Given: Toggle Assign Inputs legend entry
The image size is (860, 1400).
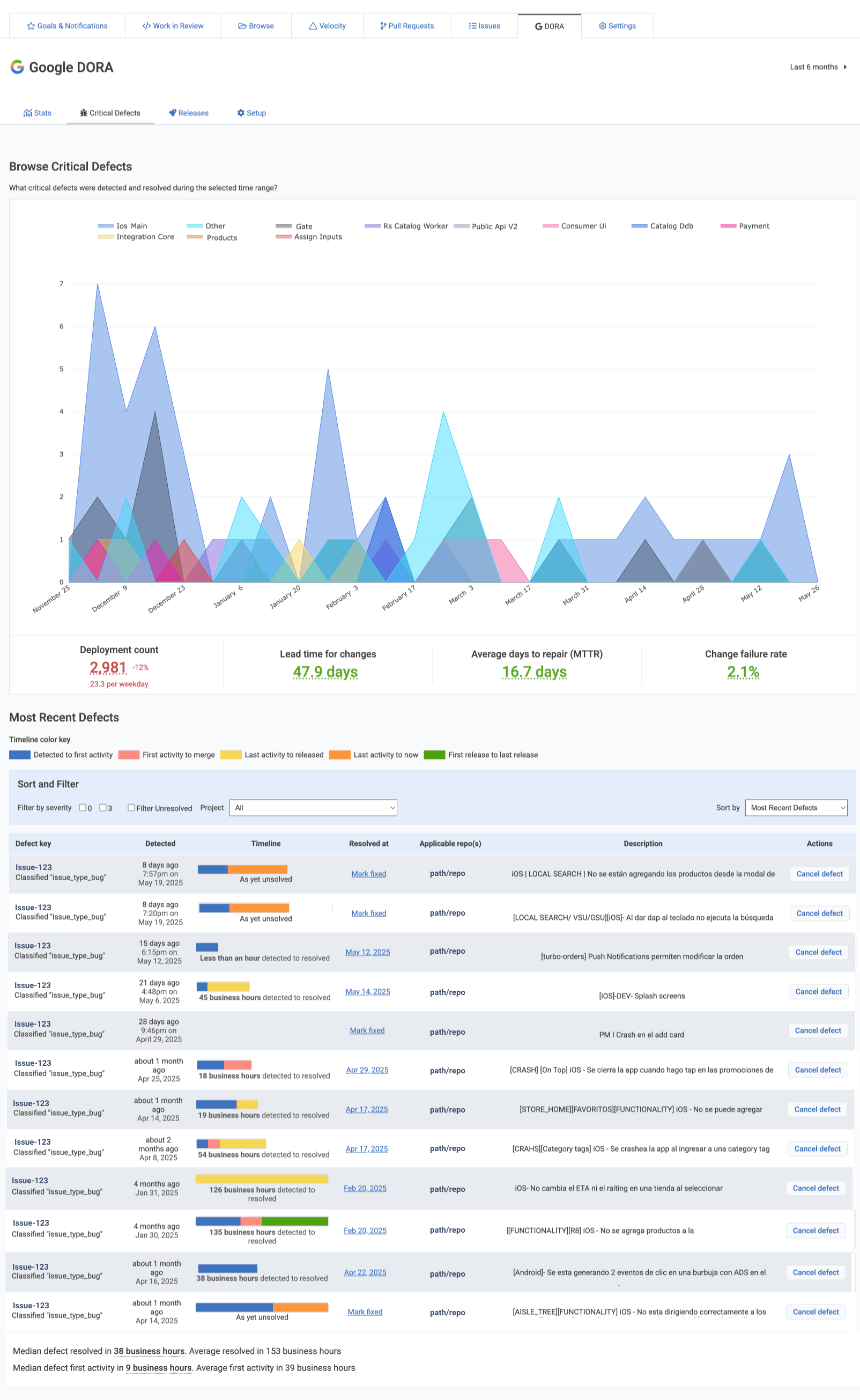Looking at the screenshot, I should click(x=309, y=237).
